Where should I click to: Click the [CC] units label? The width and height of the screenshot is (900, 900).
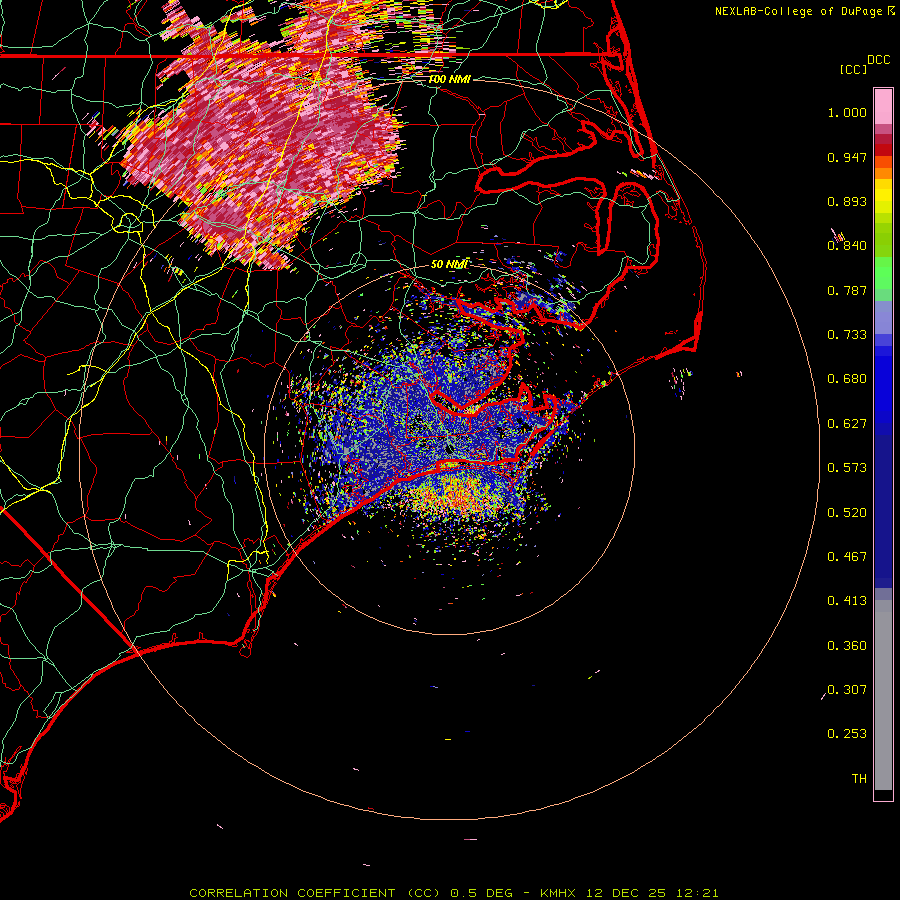tap(853, 70)
